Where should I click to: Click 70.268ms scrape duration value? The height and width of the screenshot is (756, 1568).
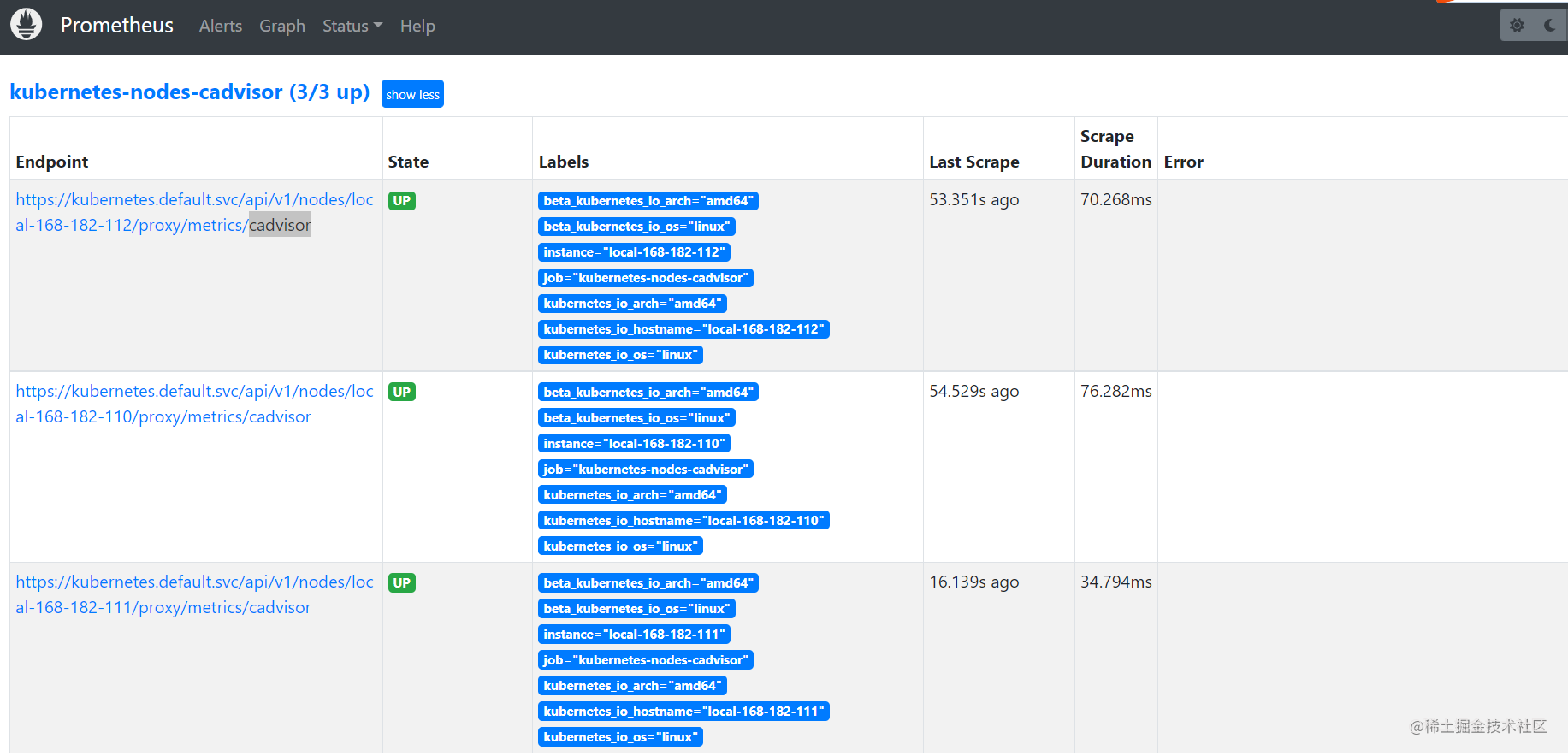click(1116, 199)
